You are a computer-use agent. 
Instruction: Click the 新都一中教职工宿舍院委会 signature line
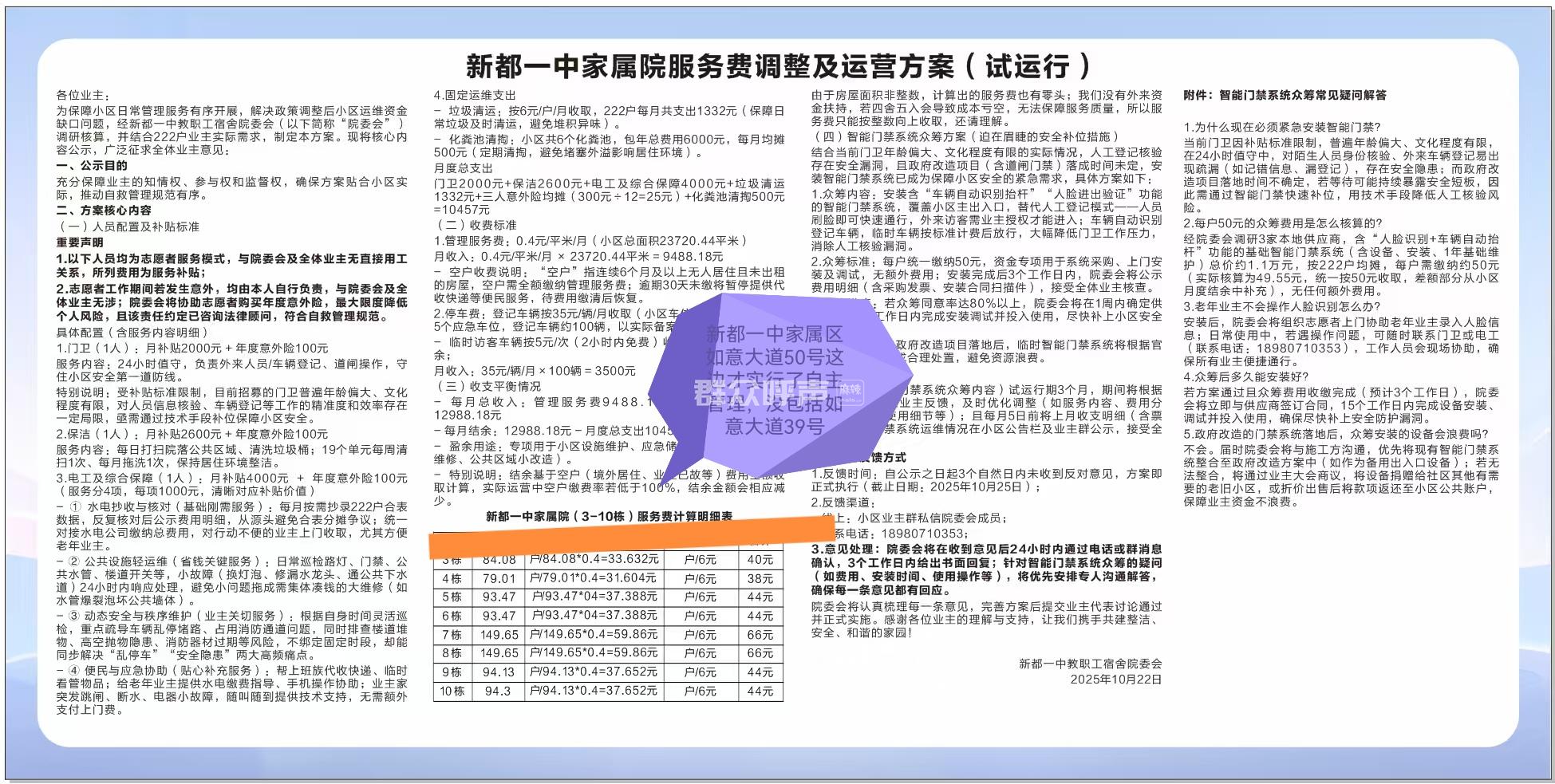(x=1090, y=664)
